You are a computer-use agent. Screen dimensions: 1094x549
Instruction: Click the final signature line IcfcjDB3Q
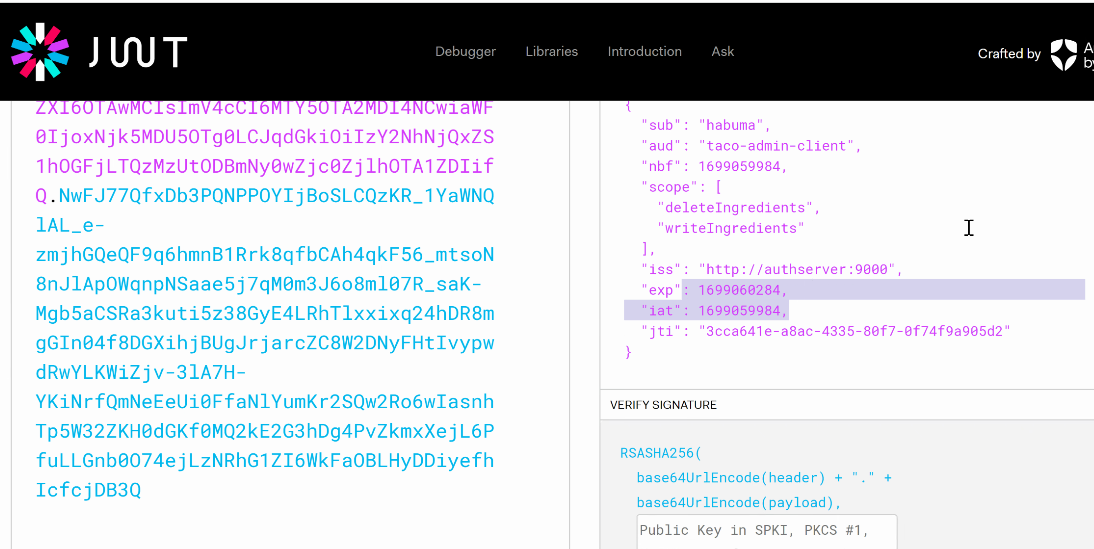coord(88,490)
